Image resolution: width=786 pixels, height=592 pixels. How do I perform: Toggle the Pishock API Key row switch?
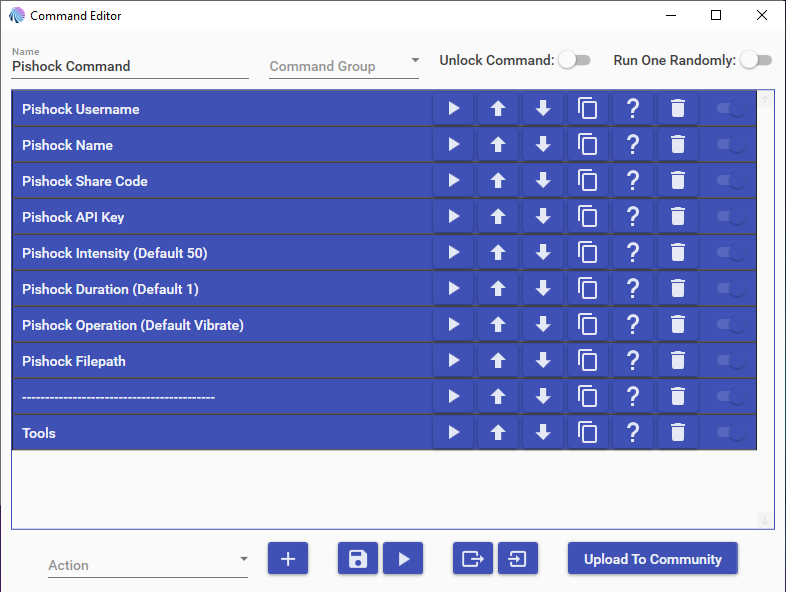coord(731,217)
